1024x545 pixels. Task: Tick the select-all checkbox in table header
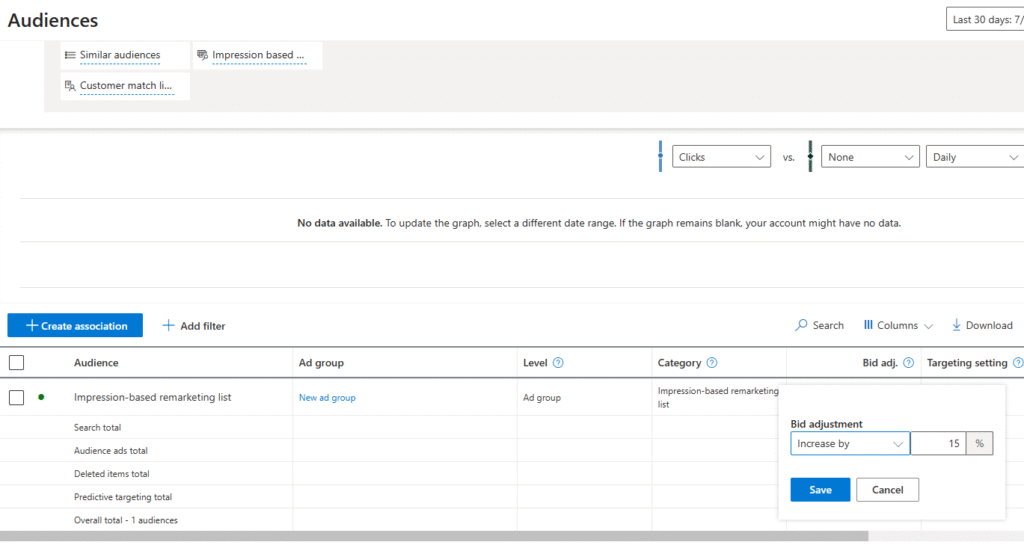pyautogui.click(x=16, y=363)
